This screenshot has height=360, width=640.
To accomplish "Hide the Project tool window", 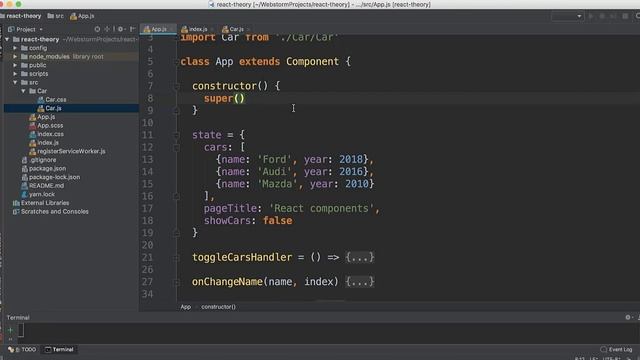I will pyautogui.click(x=132, y=29).
